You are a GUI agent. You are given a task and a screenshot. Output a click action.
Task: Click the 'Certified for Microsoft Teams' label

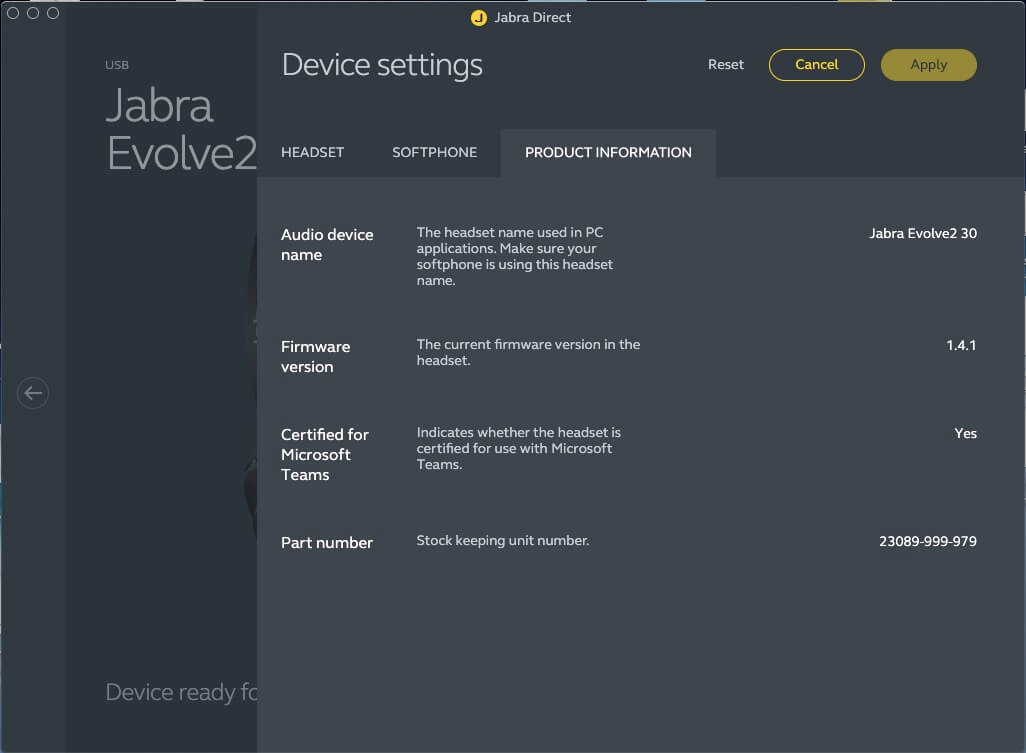[325, 455]
